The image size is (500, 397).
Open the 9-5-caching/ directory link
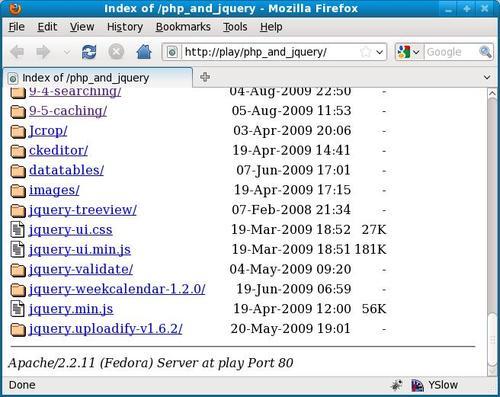point(68,111)
